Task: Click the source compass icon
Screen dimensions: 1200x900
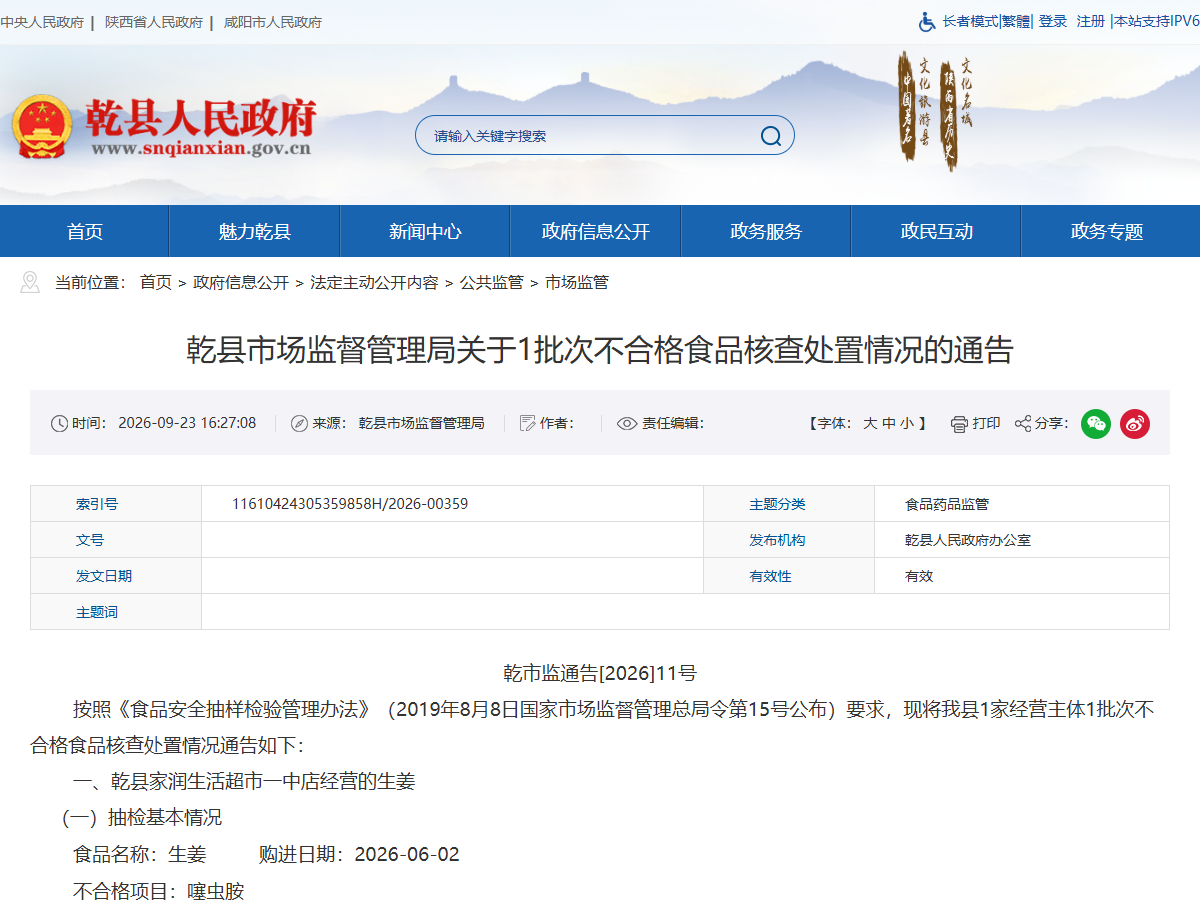Action: 299,424
